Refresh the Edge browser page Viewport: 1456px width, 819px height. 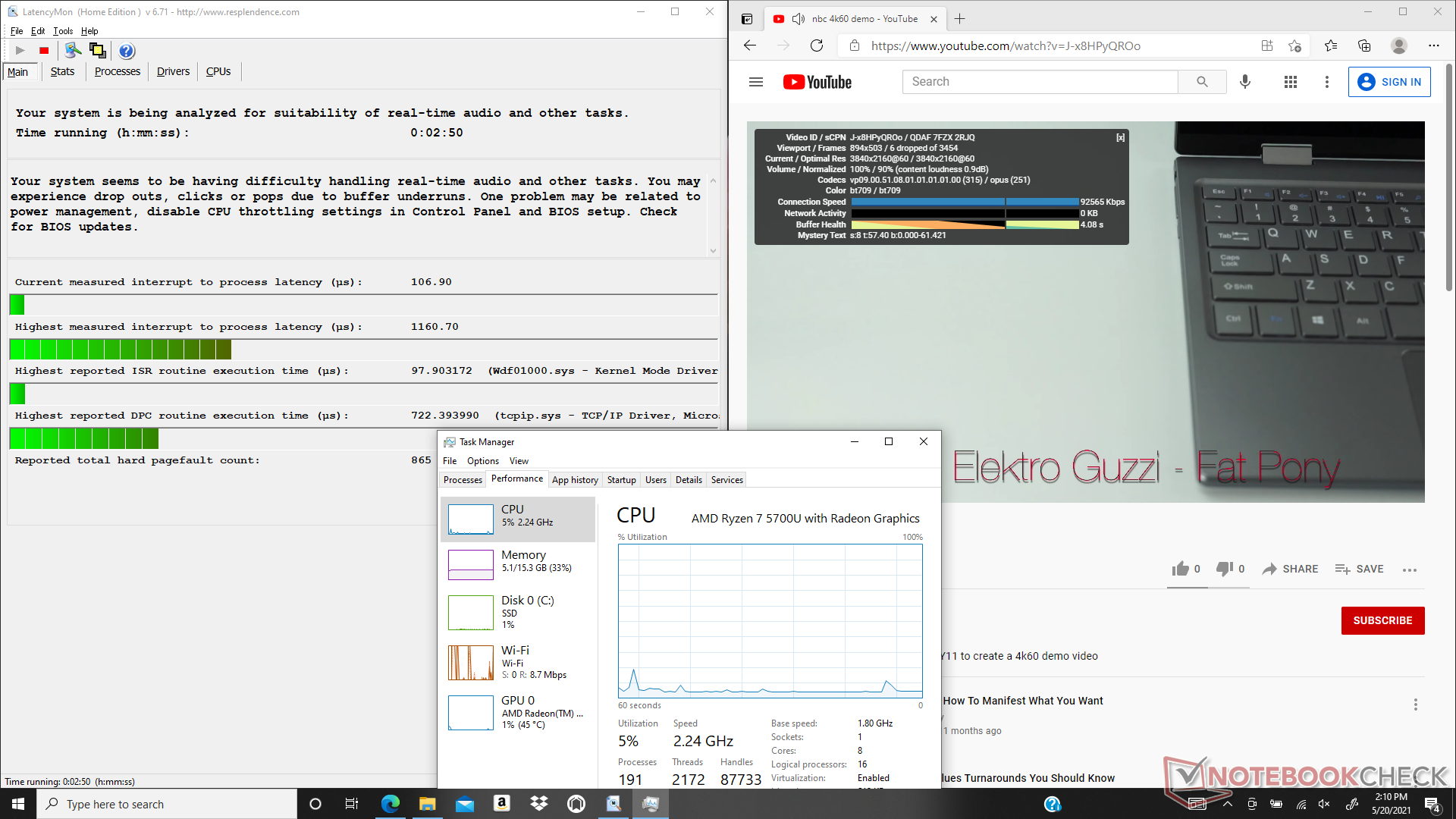(817, 45)
